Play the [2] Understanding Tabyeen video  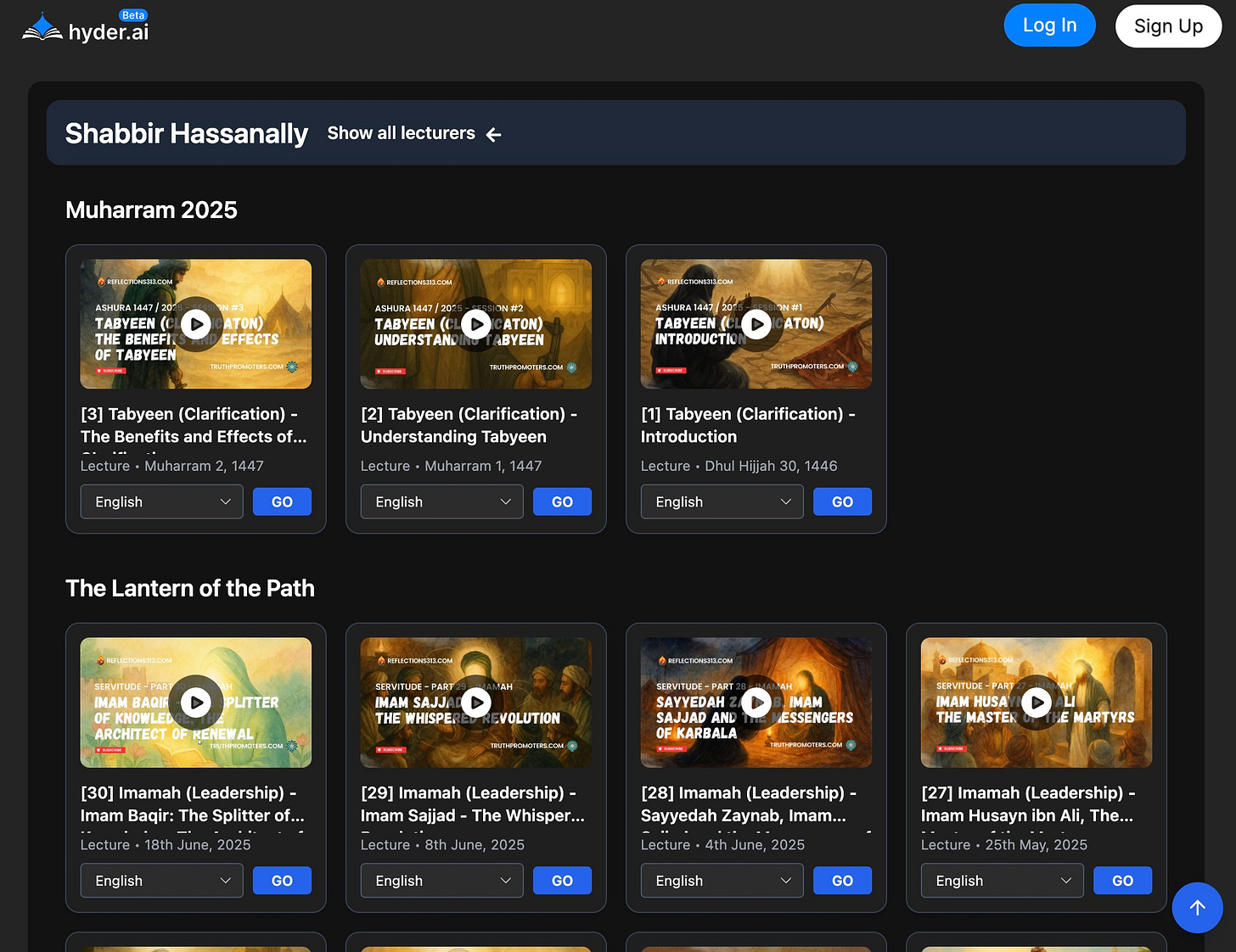[476, 323]
